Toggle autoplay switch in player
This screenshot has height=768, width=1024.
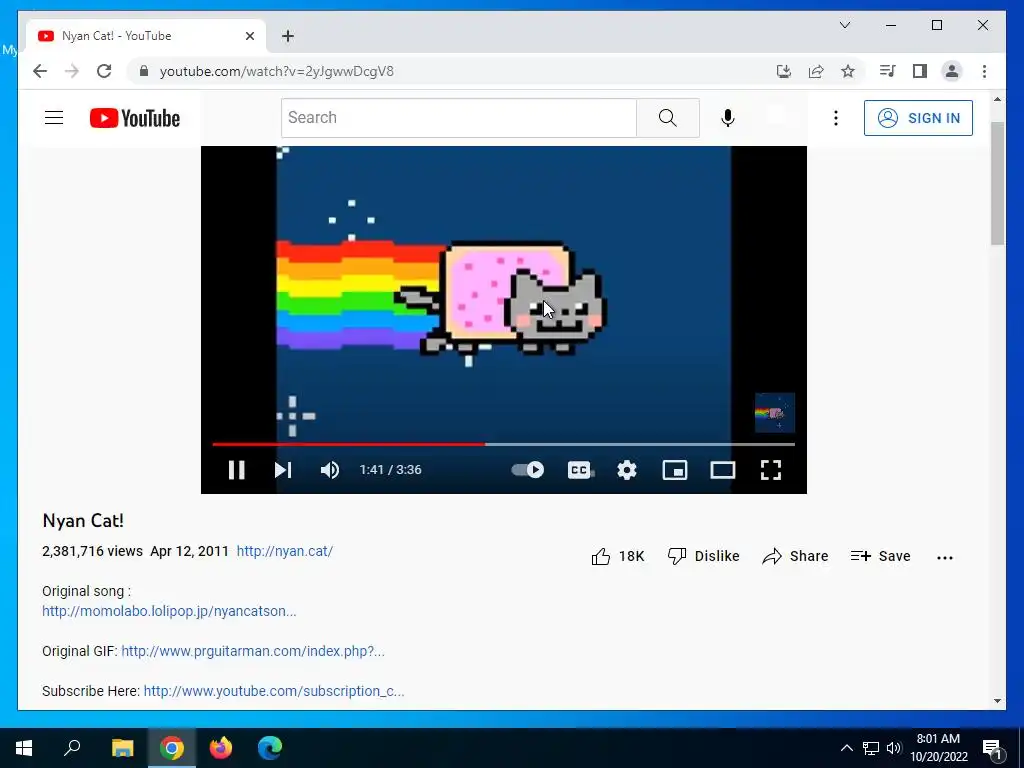point(528,470)
